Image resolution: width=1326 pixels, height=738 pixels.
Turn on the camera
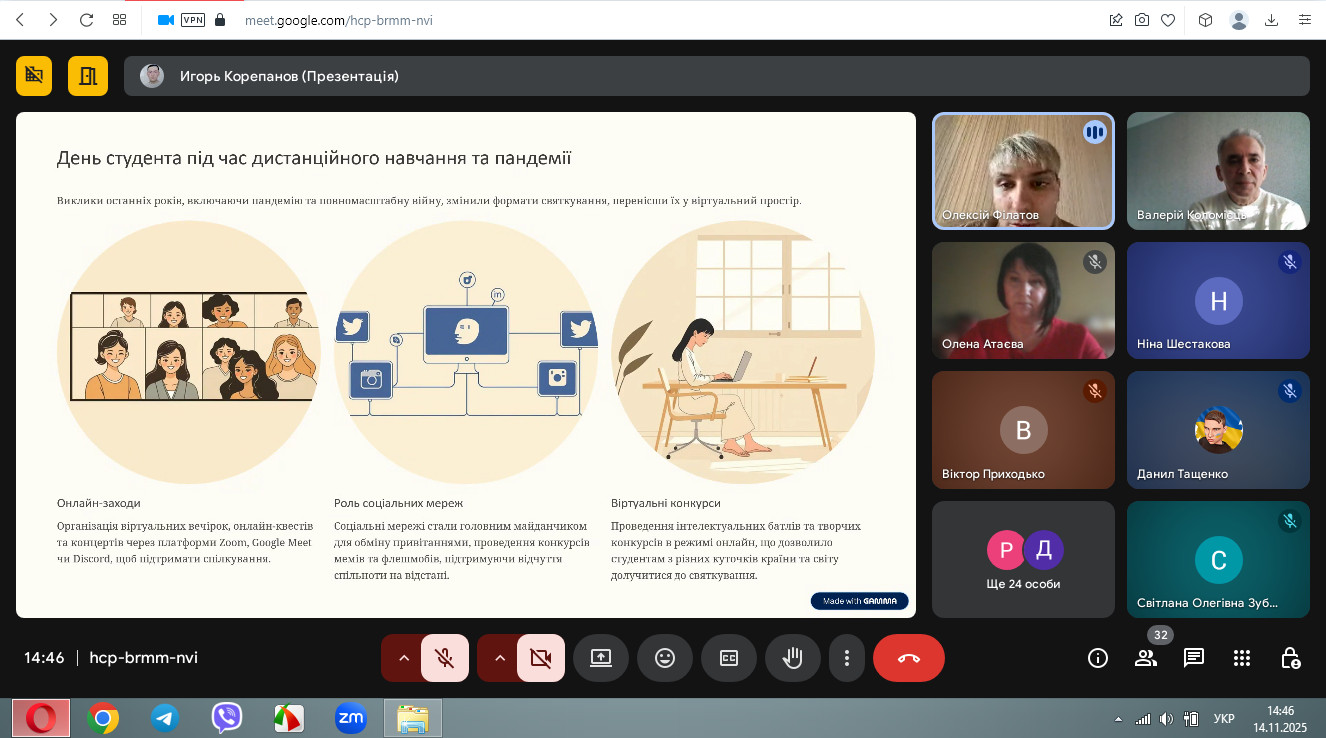541,658
